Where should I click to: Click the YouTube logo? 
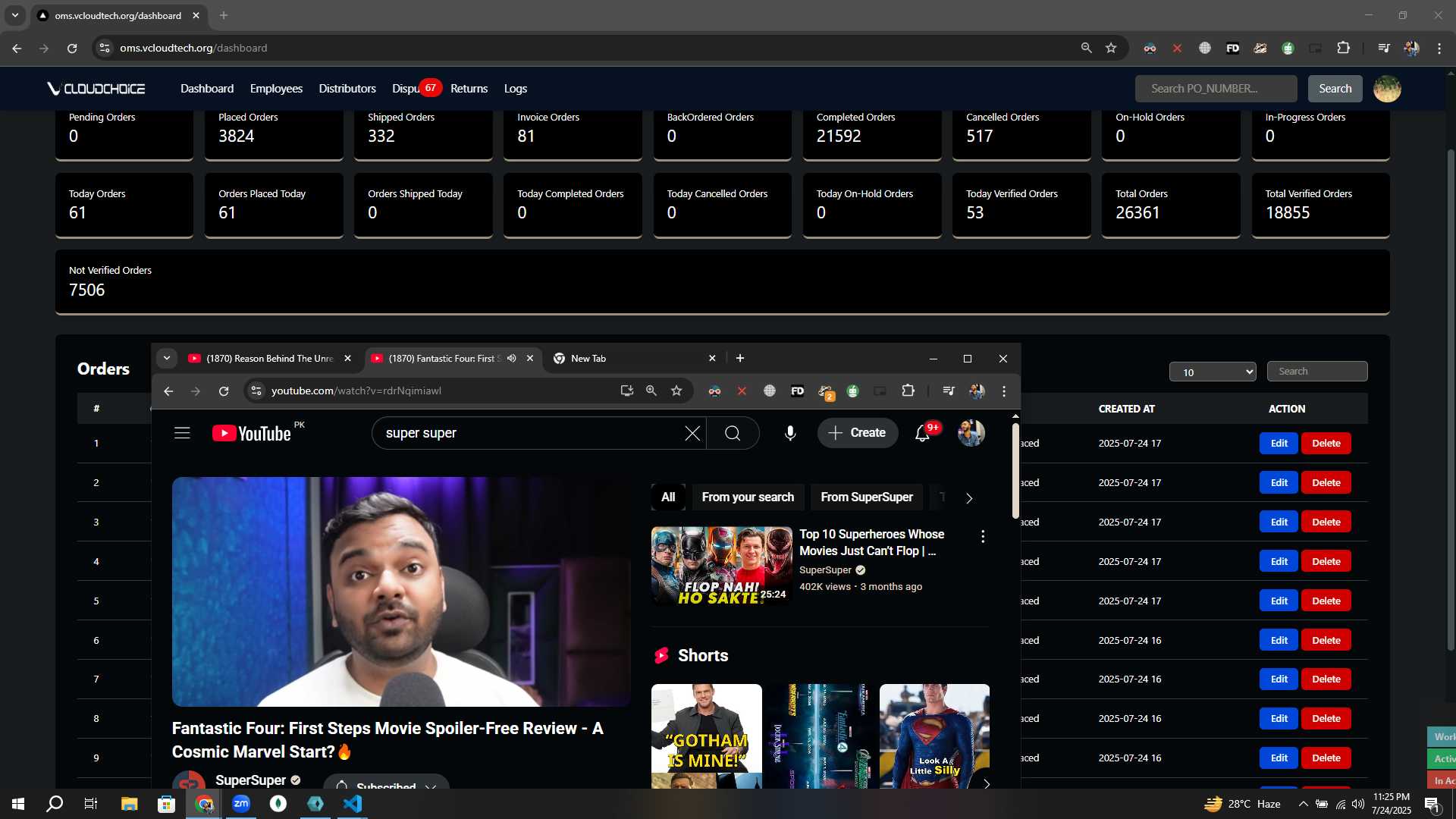[x=252, y=433]
